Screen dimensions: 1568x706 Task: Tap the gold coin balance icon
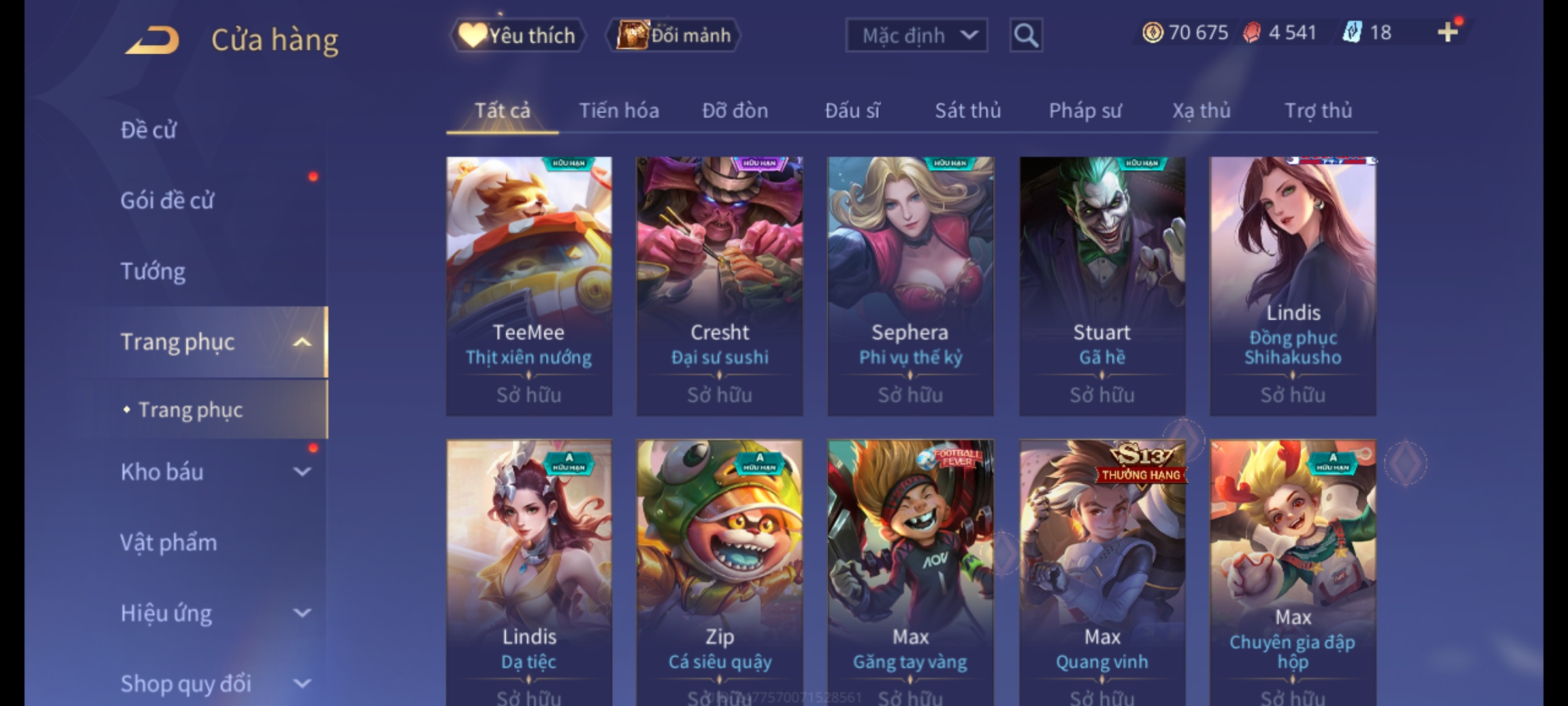1152,33
